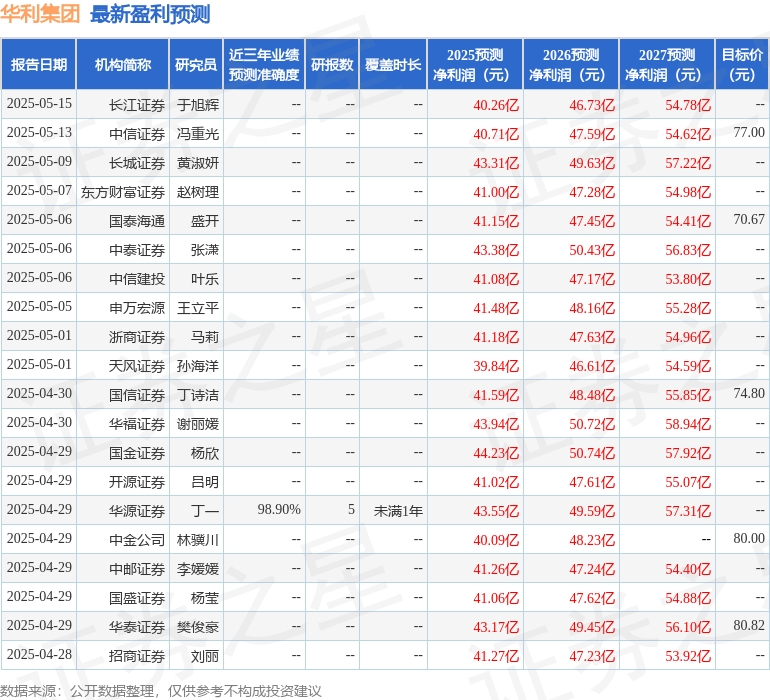Open the 东方财富证券 institution entry
The image size is (770, 700).
123,191
